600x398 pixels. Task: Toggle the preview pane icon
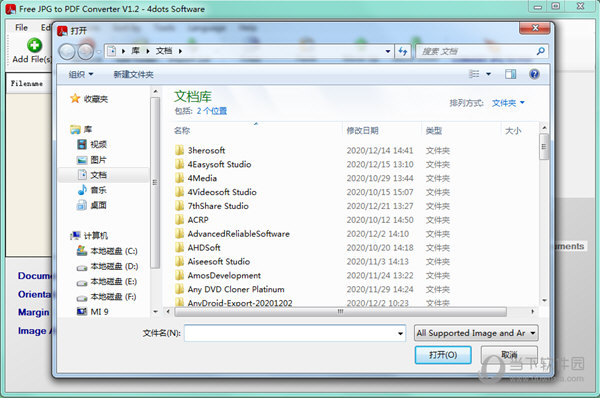pos(510,74)
